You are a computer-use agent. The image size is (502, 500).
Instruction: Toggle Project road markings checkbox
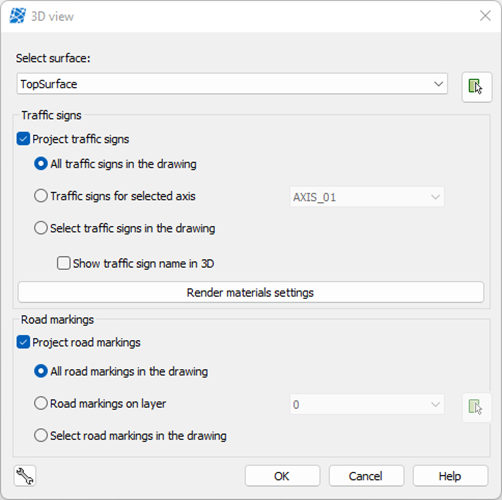tap(23, 342)
